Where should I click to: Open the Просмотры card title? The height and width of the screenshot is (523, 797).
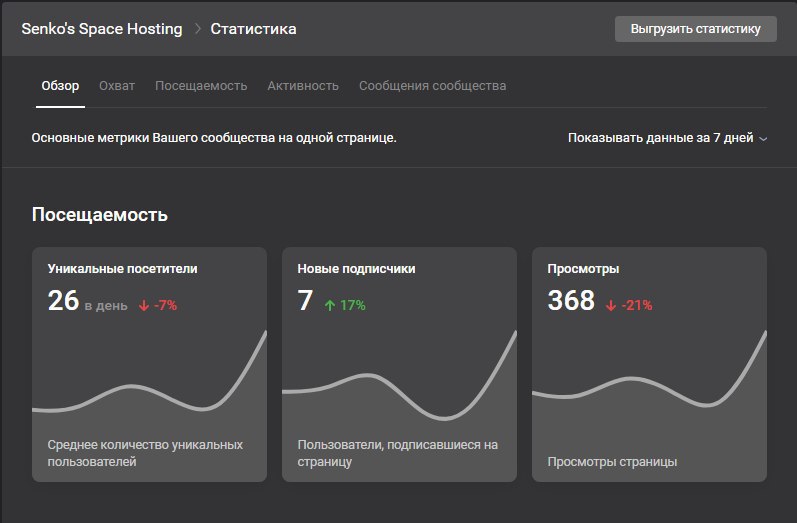point(583,268)
